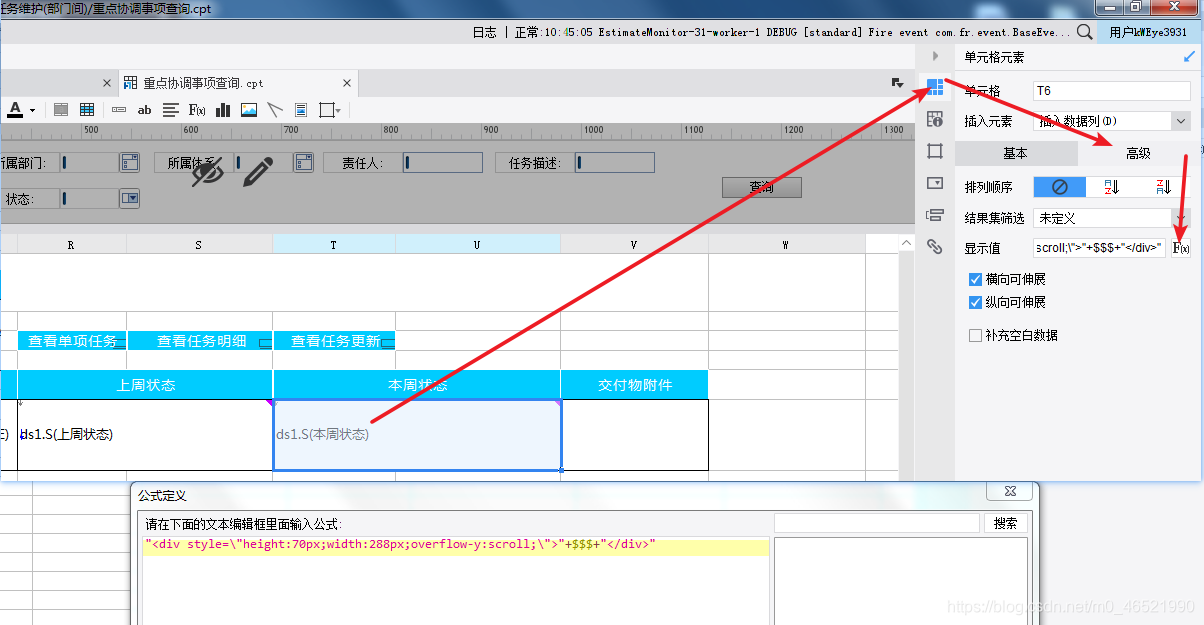Insert formula F(x) toolbar icon
The width and height of the screenshot is (1204, 625).
tap(197, 110)
